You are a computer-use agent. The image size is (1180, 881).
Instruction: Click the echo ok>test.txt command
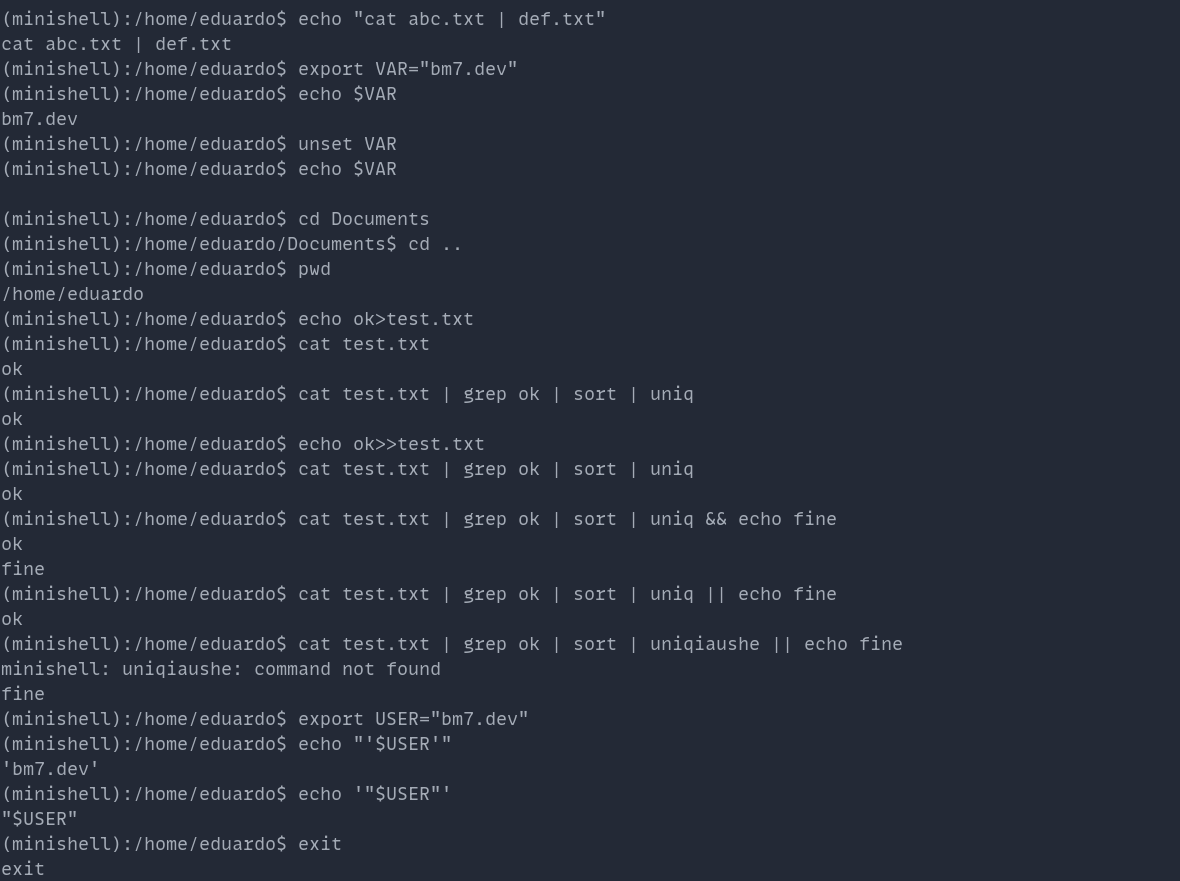click(385, 319)
